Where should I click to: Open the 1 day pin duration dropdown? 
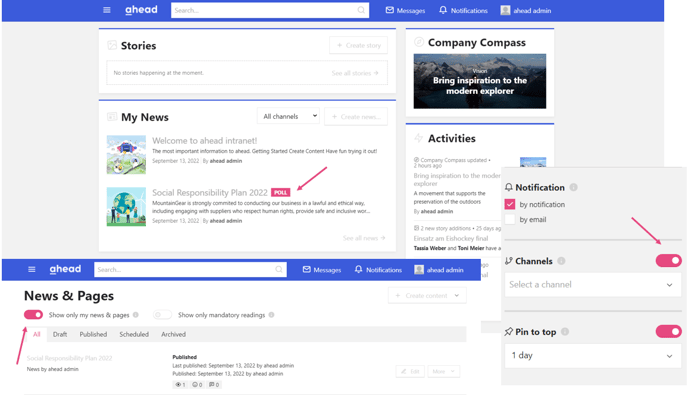click(593, 356)
